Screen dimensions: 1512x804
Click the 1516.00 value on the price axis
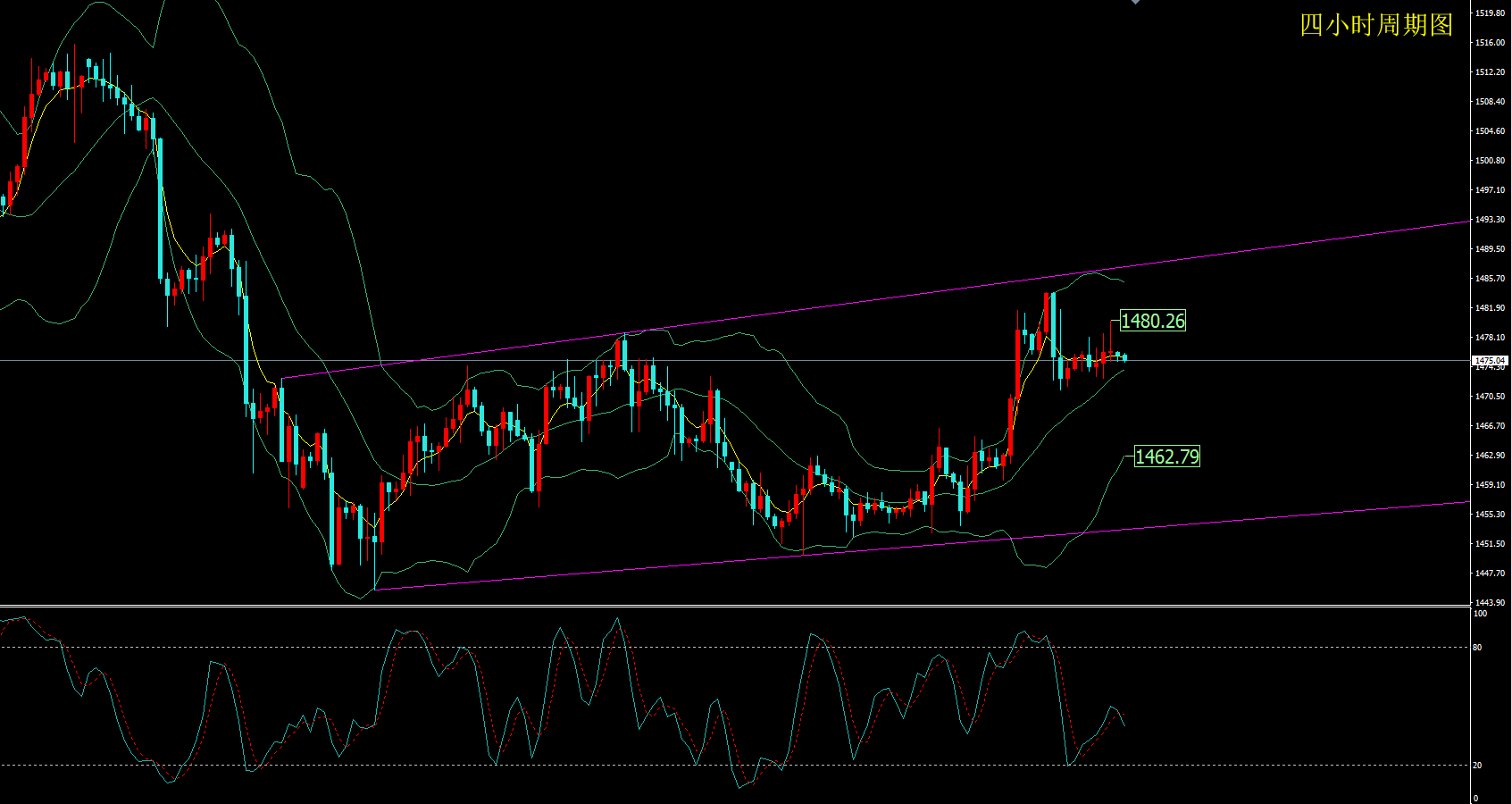pos(1490,42)
